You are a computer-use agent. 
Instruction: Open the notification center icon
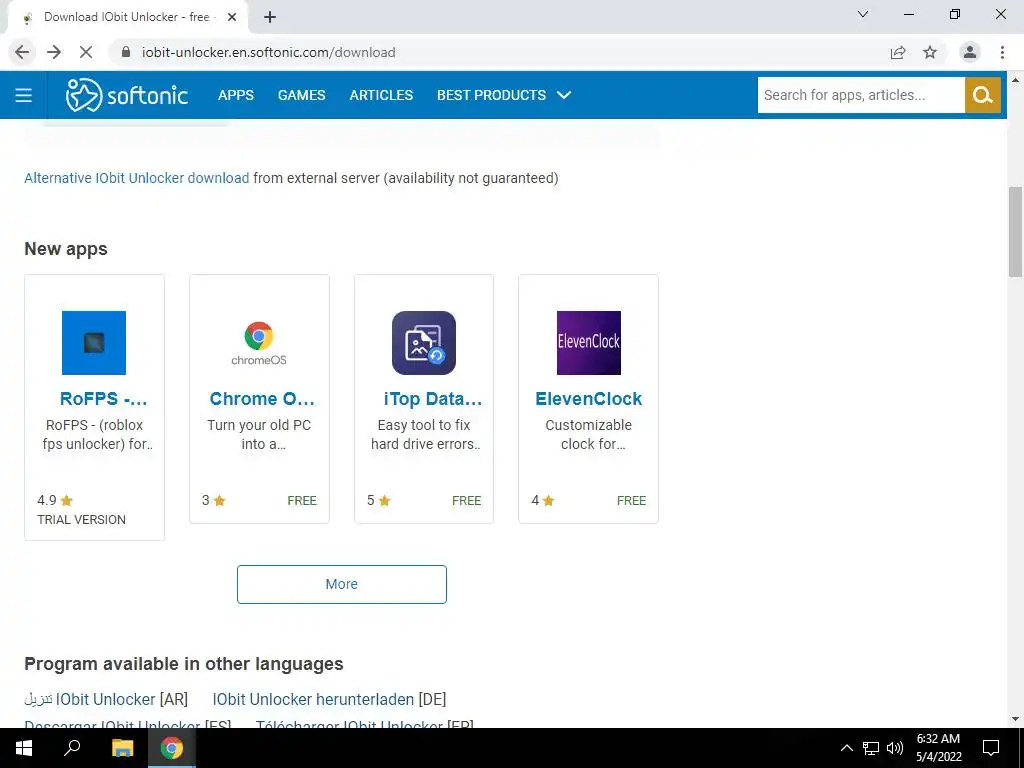(x=991, y=748)
